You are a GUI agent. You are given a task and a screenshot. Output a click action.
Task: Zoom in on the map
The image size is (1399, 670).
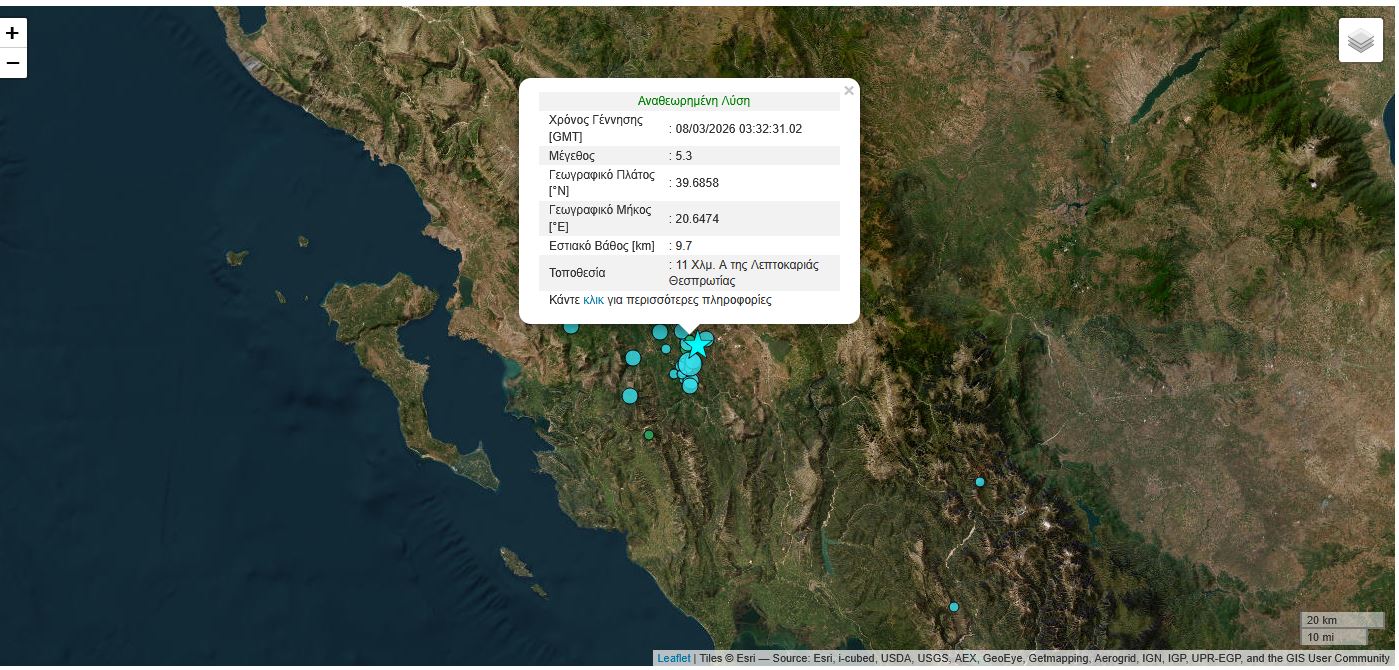(12, 33)
